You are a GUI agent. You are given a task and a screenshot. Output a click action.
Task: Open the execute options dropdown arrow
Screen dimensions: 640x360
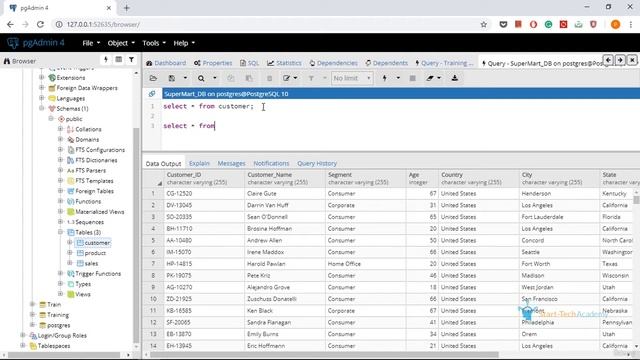pyautogui.click(x=398, y=78)
